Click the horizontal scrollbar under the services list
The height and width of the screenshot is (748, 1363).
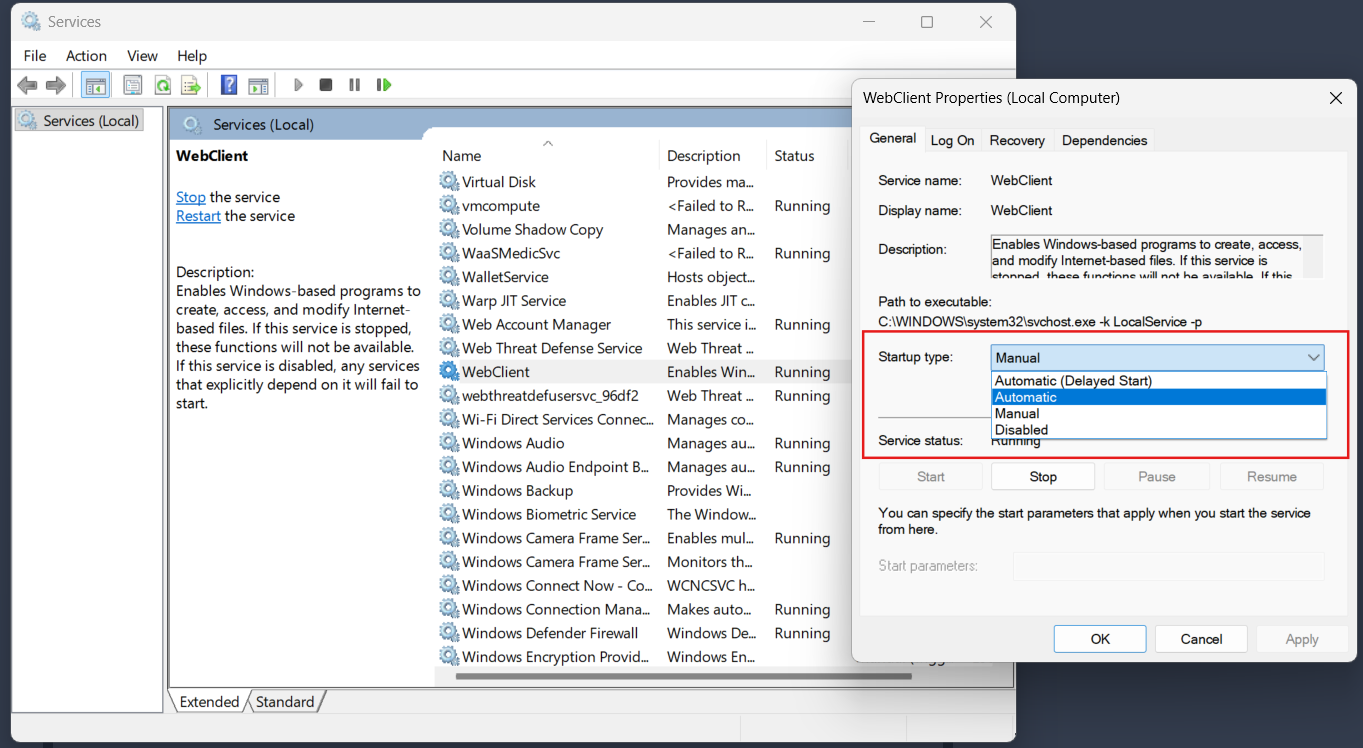[683, 676]
